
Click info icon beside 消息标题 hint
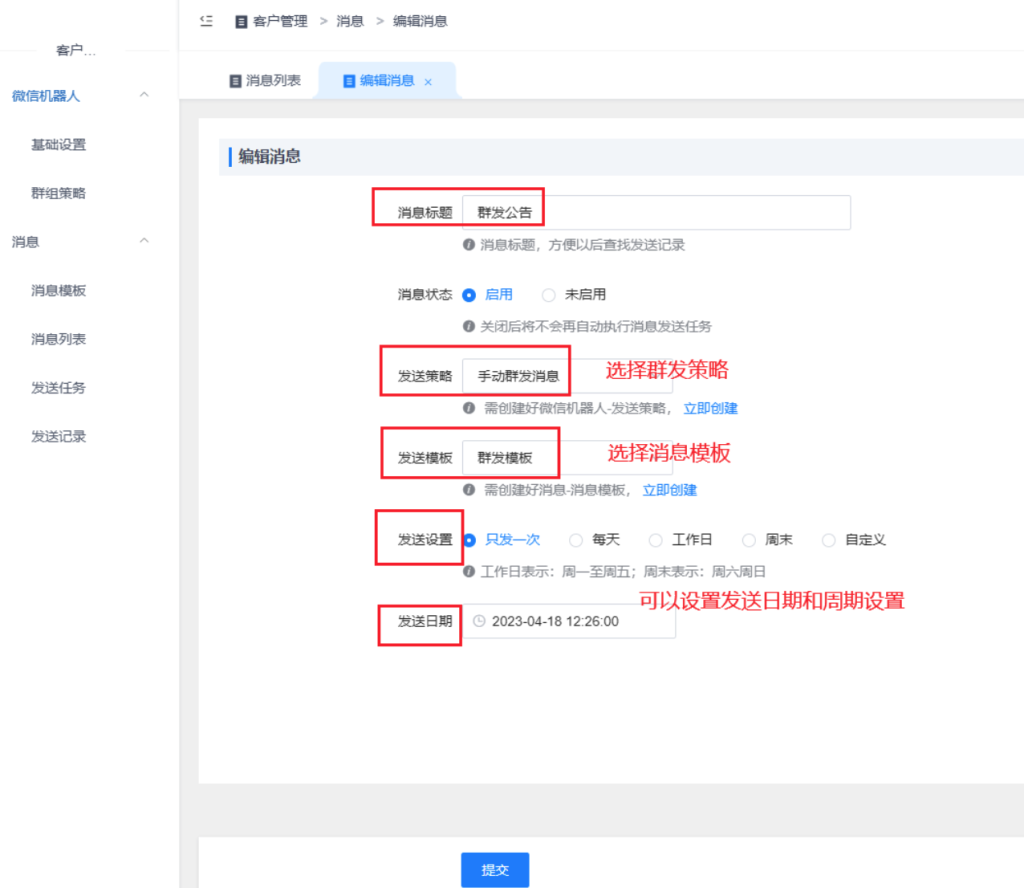pos(468,244)
